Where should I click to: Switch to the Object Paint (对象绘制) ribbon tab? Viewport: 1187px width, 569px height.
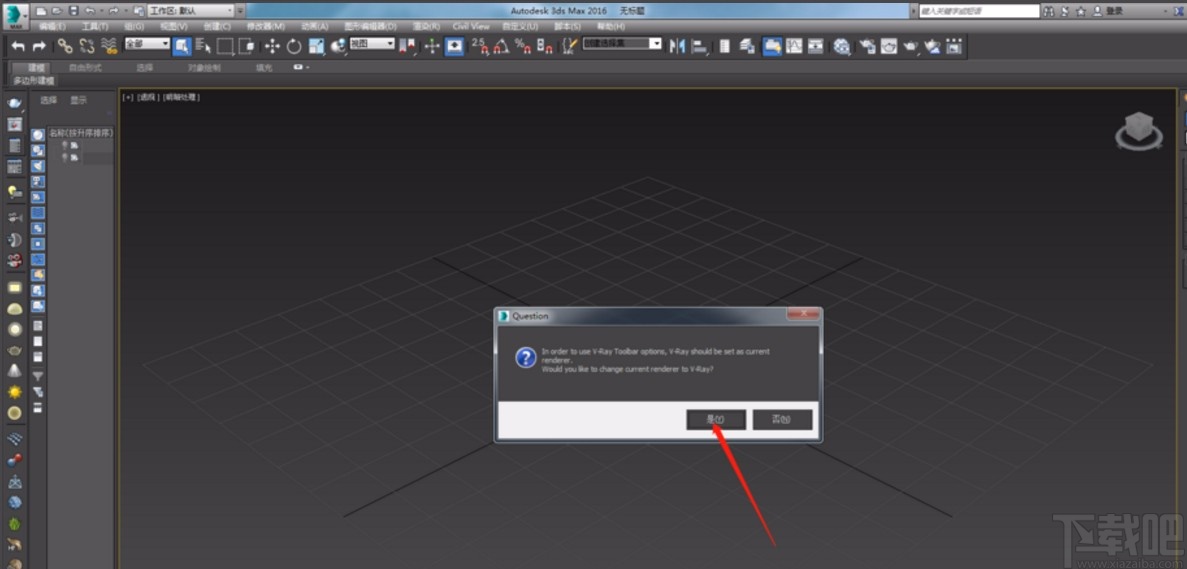pos(204,67)
